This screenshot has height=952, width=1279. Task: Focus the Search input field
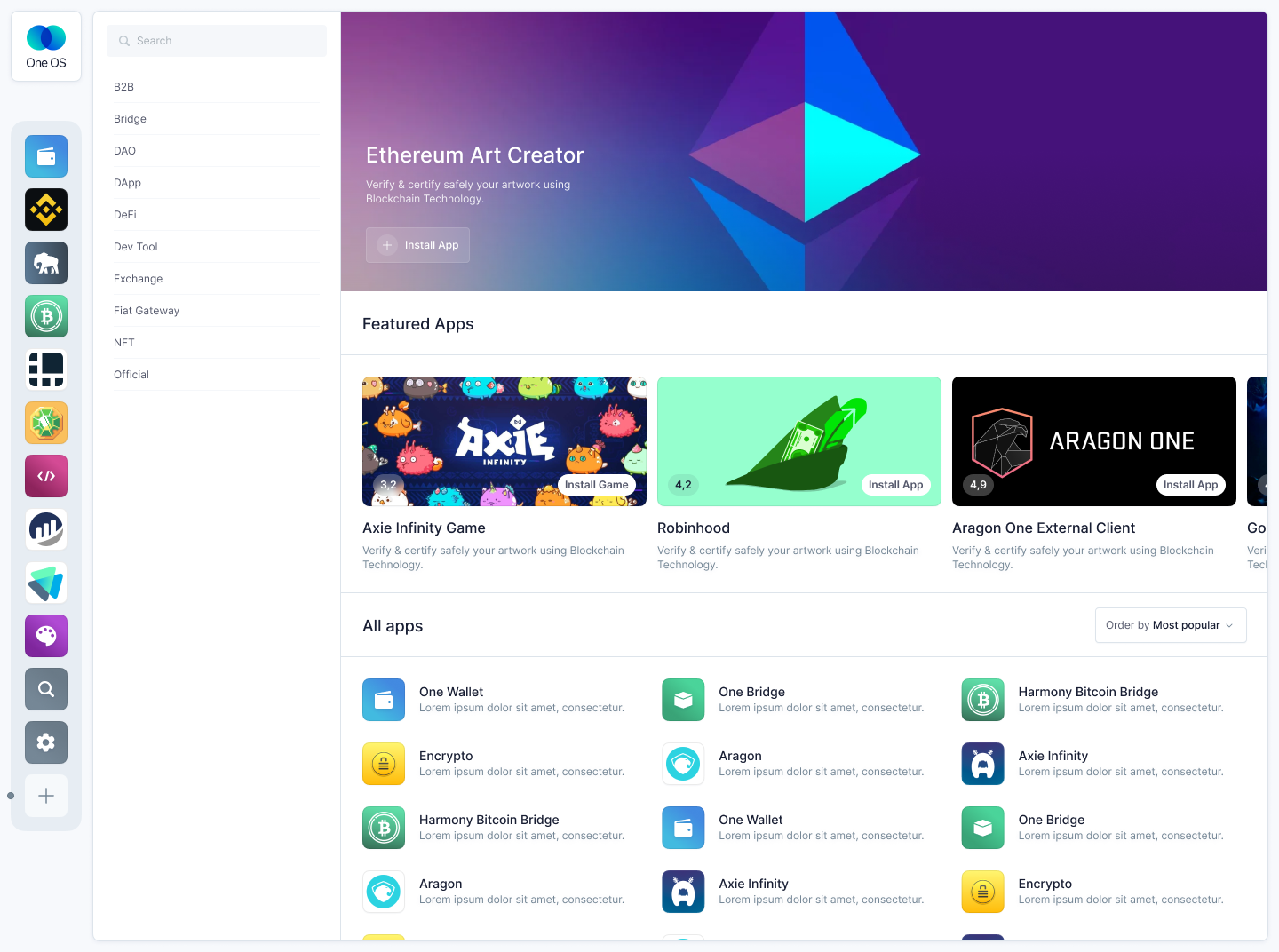coord(217,41)
